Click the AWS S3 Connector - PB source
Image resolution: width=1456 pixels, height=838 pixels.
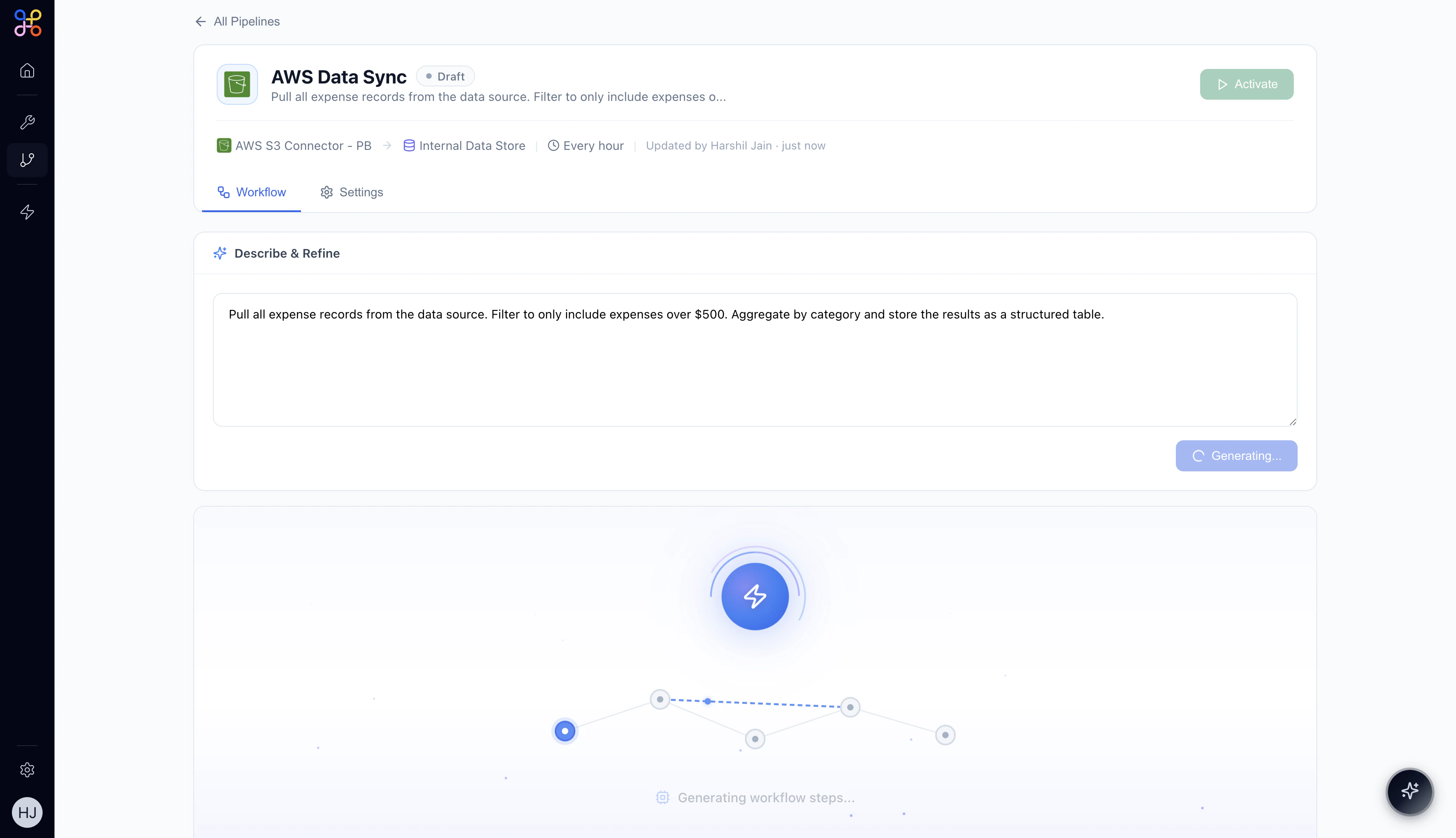pyautogui.click(x=294, y=146)
